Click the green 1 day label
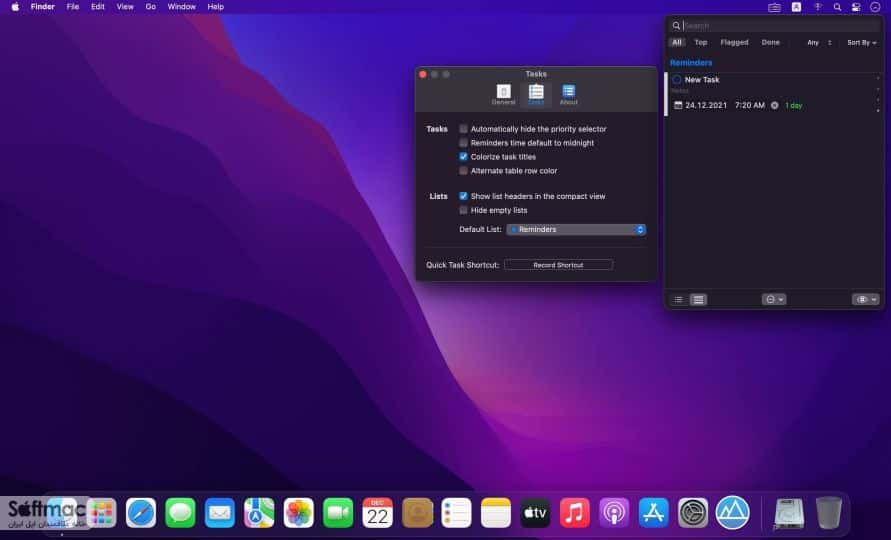This screenshot has width=891, height=540. [x=793, y=106]
